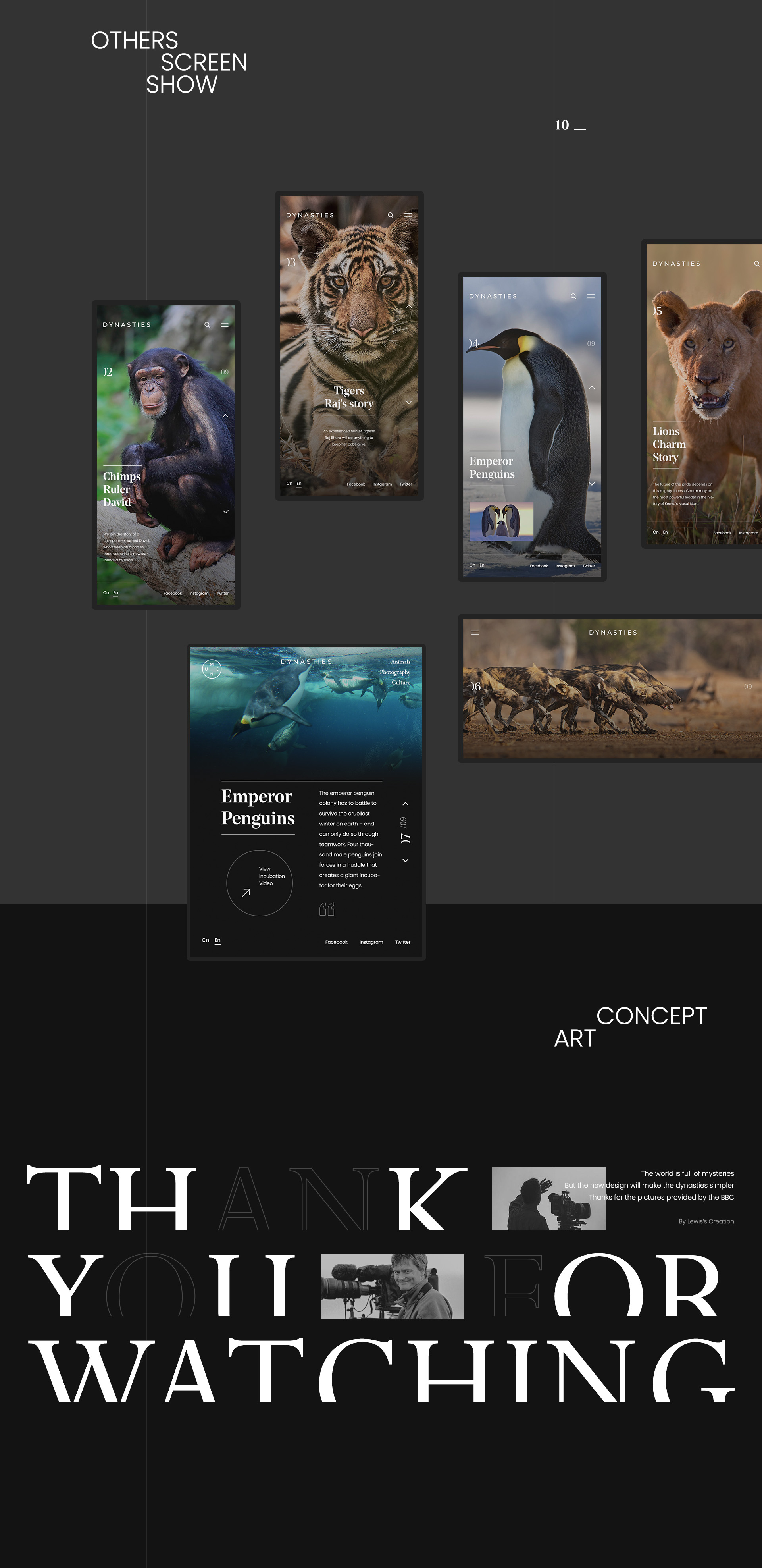Switch to En language on tablet footer

point(217,940)
